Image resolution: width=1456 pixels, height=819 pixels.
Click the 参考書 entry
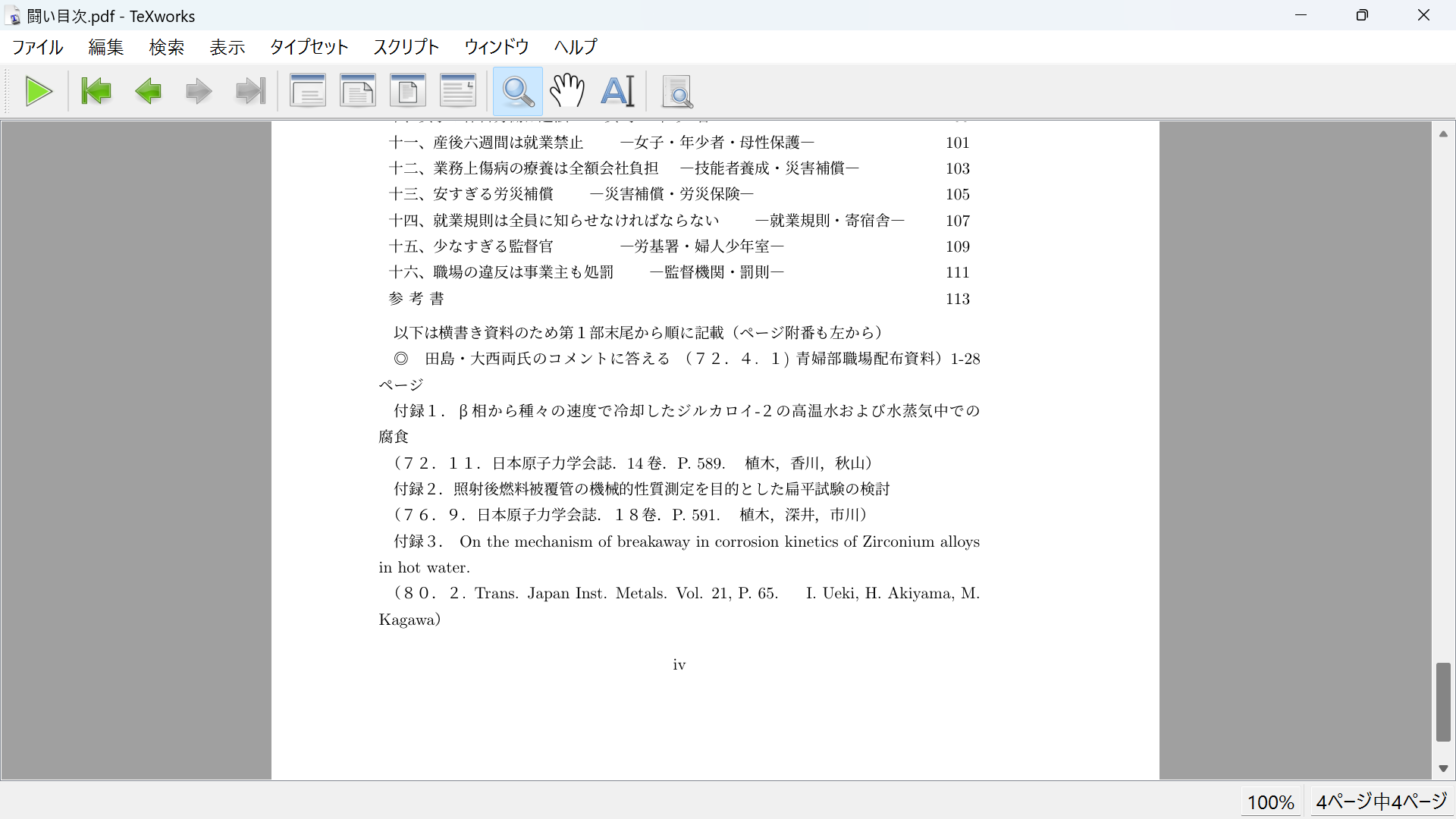click(416, 299)
